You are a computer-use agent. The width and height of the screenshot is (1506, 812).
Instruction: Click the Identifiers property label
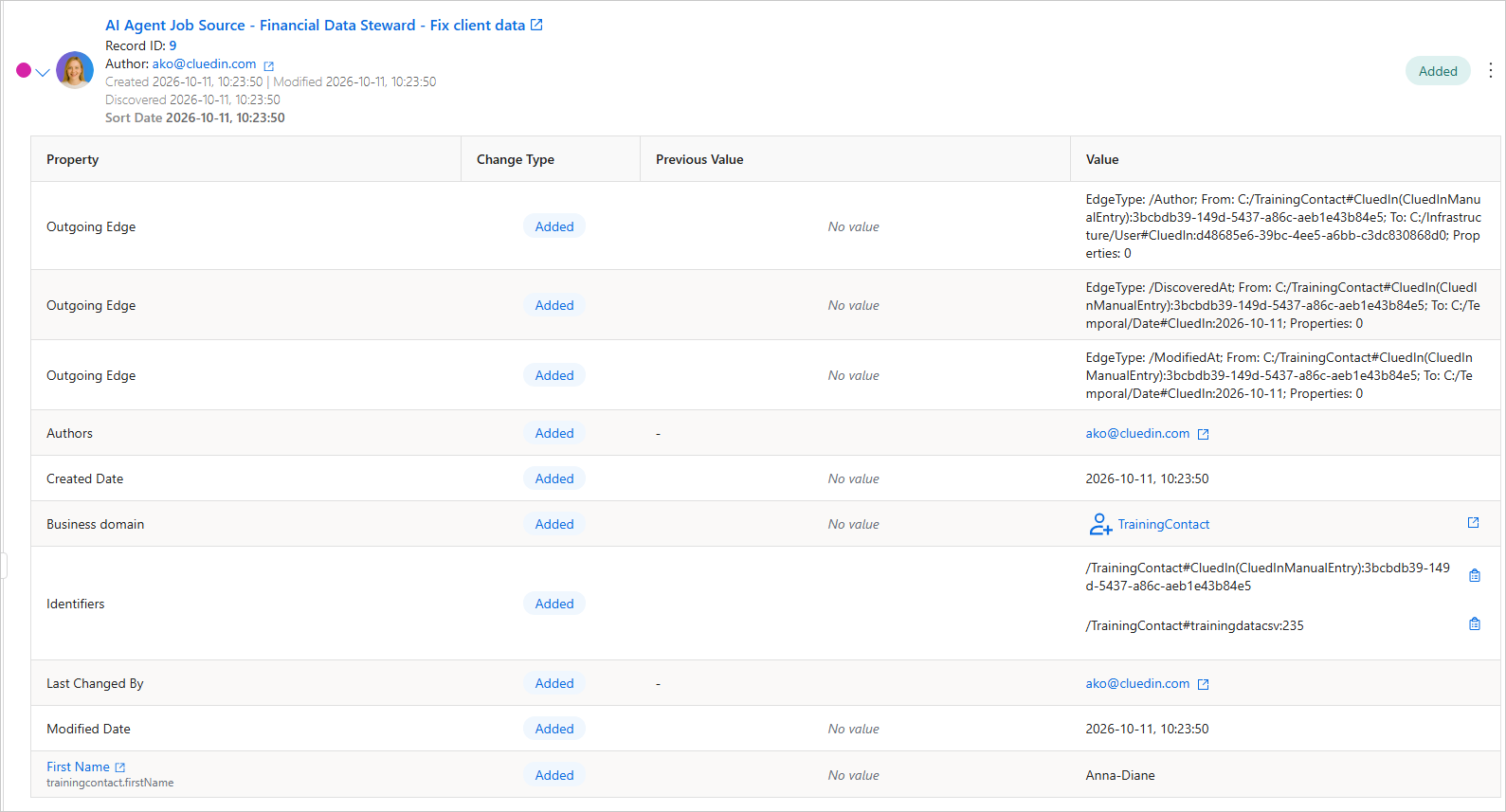coord(76,604)
